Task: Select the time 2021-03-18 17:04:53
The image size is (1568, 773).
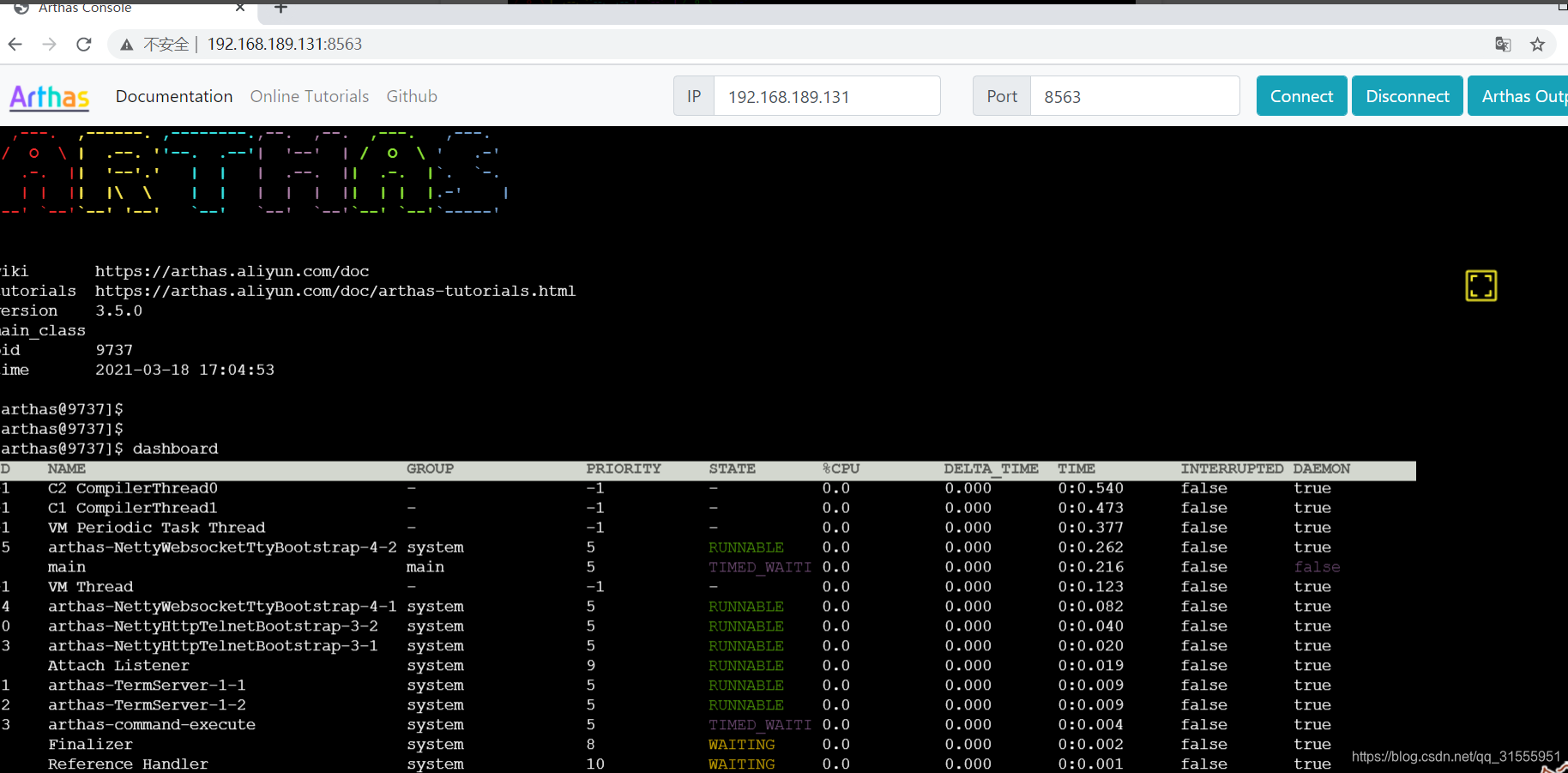Action: pos(185,370)
